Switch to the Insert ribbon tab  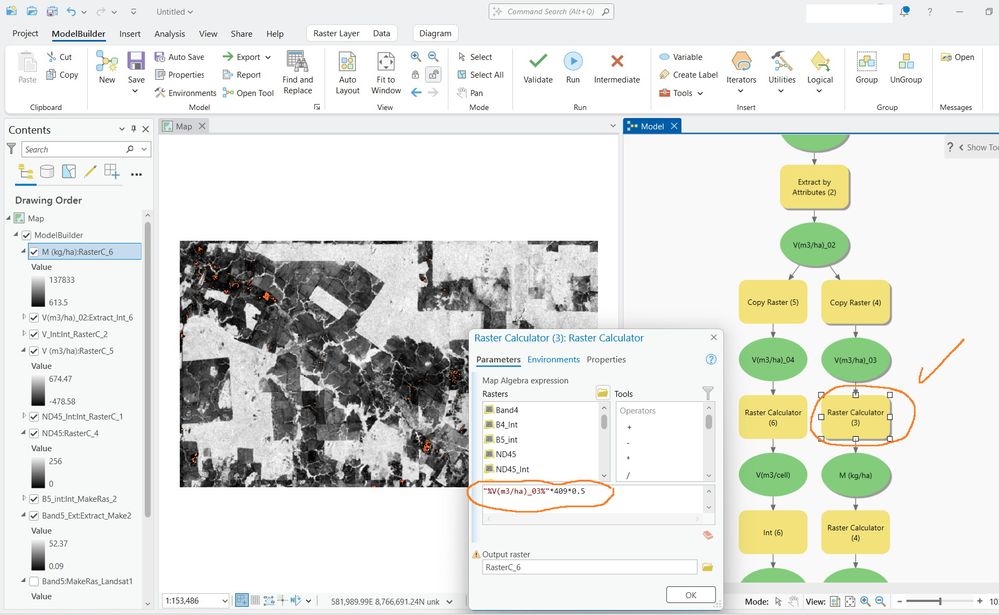pyautogui.click(x=130, y=34)
